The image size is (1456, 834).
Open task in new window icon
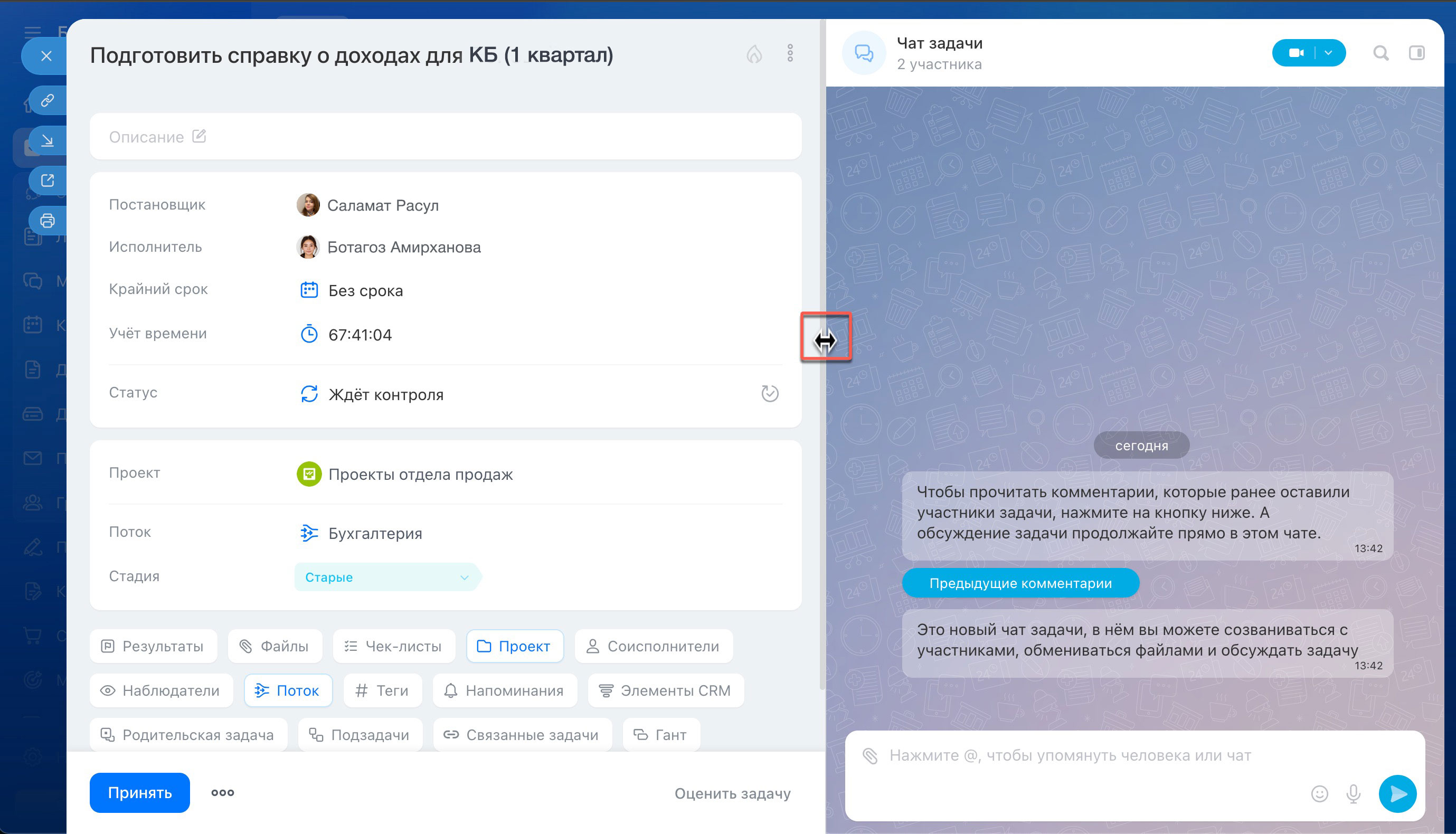coord(48,181)
